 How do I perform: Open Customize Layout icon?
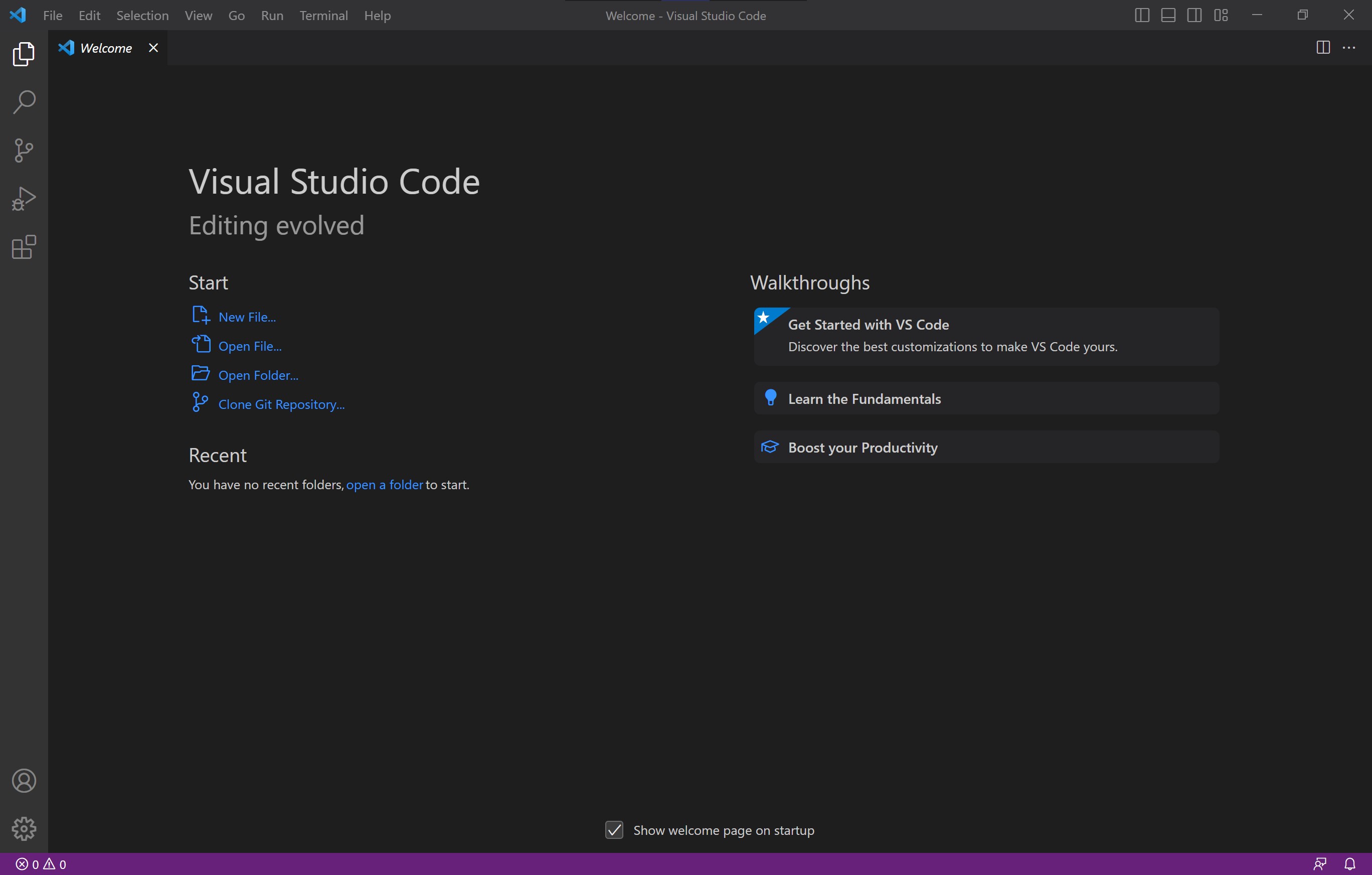point(1221,16)
